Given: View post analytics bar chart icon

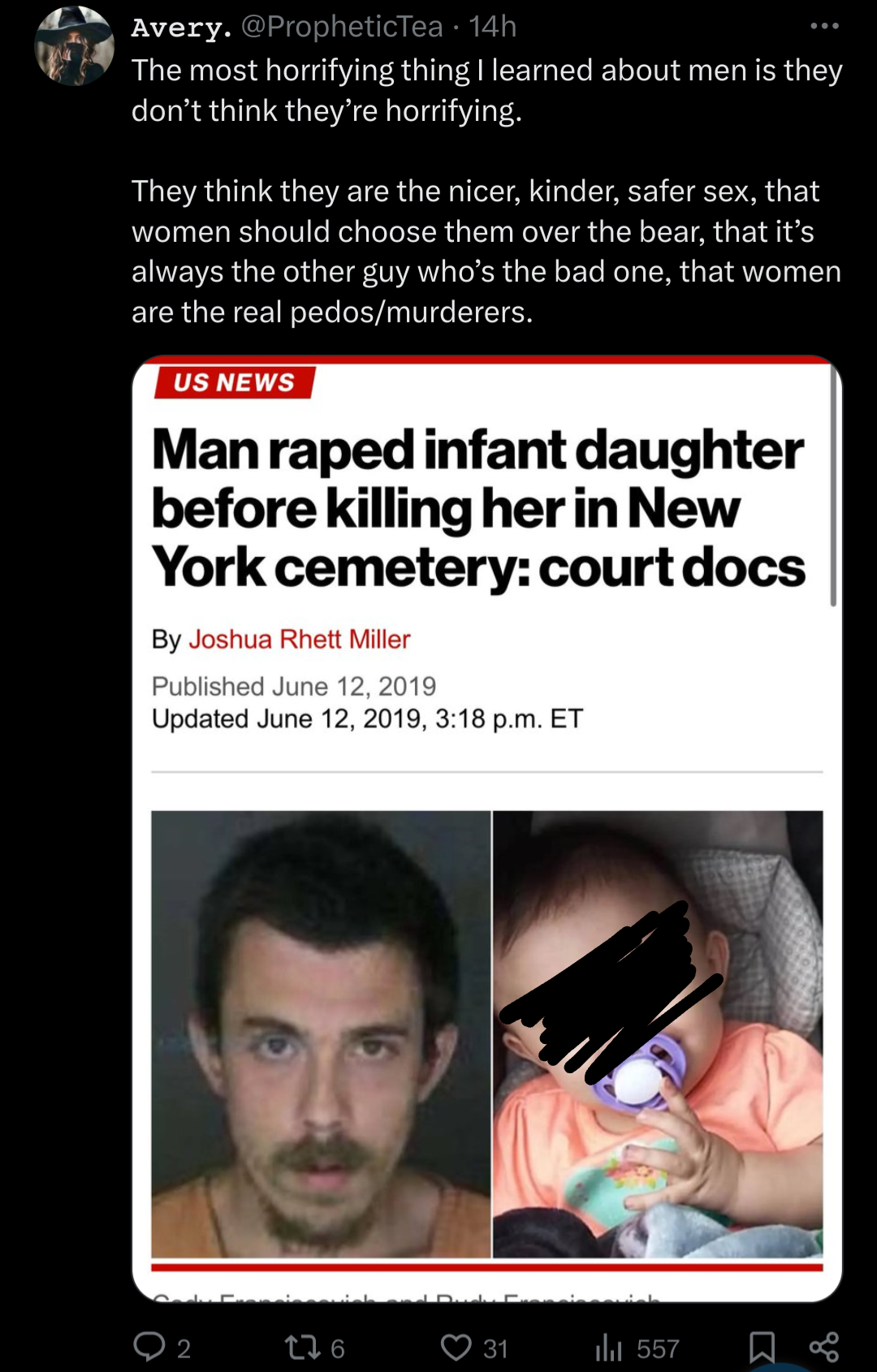Looking at the screenshot, I should [x=608, y=1348].
